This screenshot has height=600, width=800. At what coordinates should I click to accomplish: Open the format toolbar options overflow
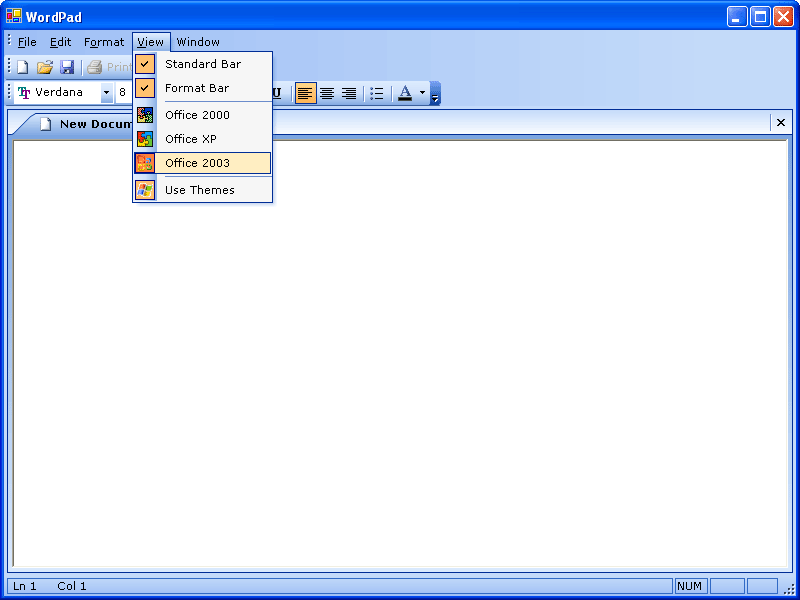point(435,93)
